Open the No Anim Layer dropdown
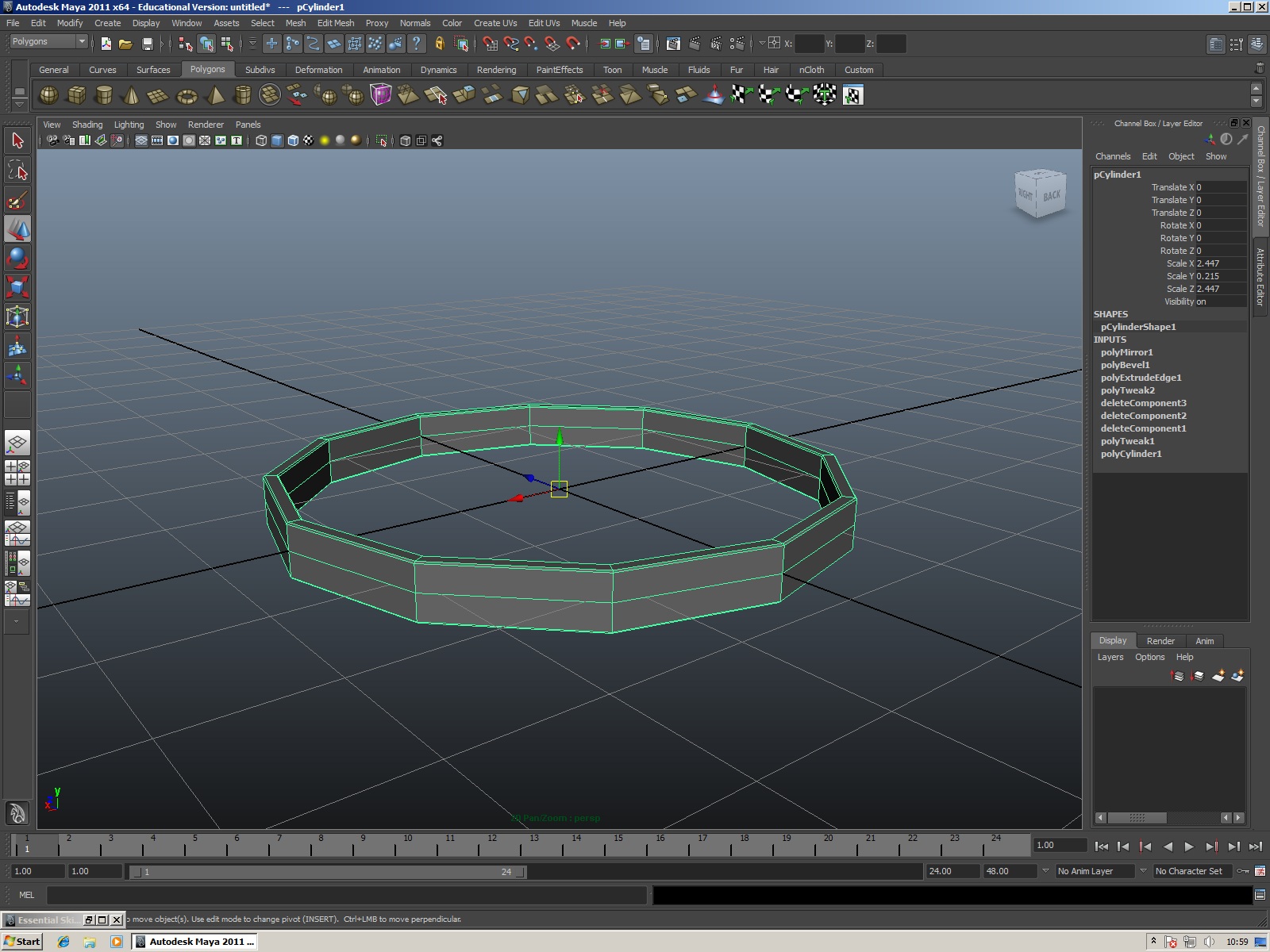The width and height of the screenshot is (1270, 952). pos(1095,871)
